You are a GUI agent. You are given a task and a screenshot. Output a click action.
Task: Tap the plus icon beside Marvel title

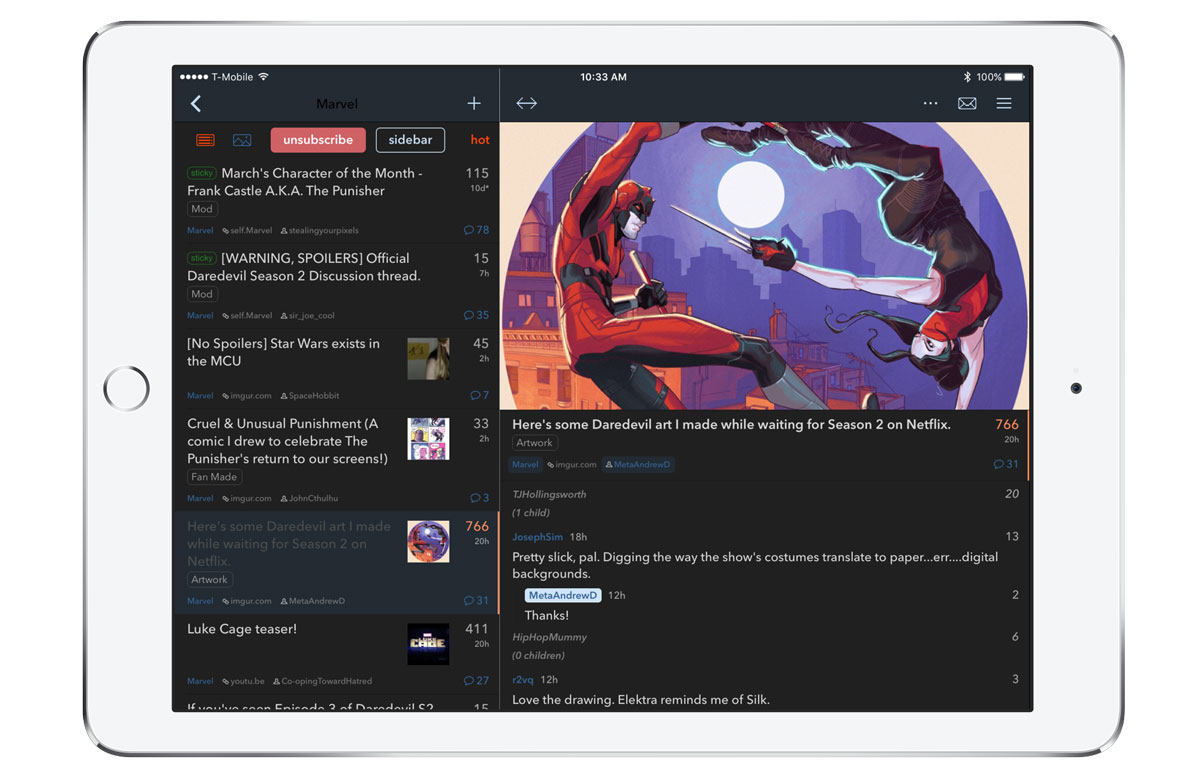tap(474, 104)
